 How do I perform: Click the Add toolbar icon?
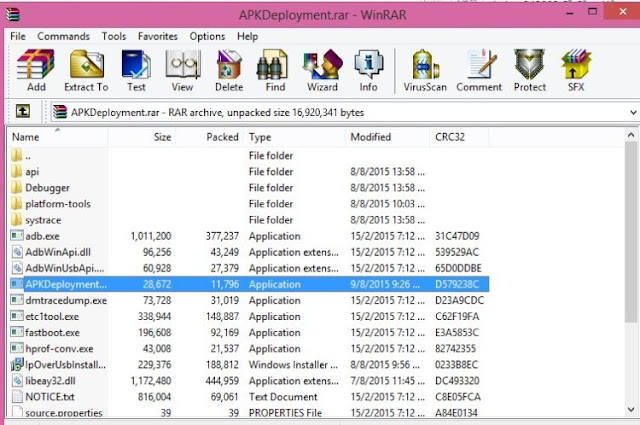point(36,70)
